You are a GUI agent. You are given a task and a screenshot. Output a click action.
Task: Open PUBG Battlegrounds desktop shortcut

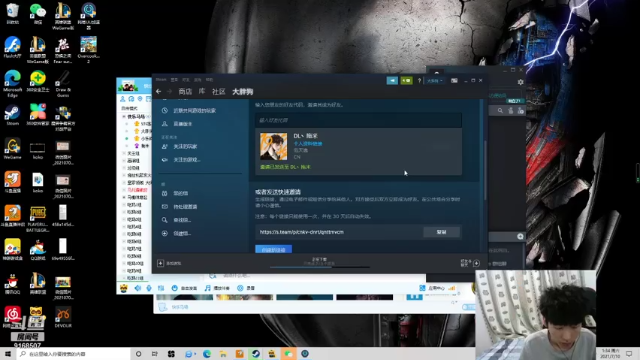click(38, 219)
